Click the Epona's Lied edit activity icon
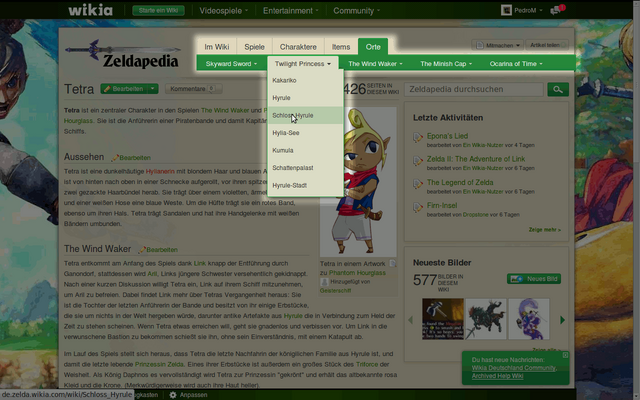Screen dimensions: 640x400 point(418,138)
